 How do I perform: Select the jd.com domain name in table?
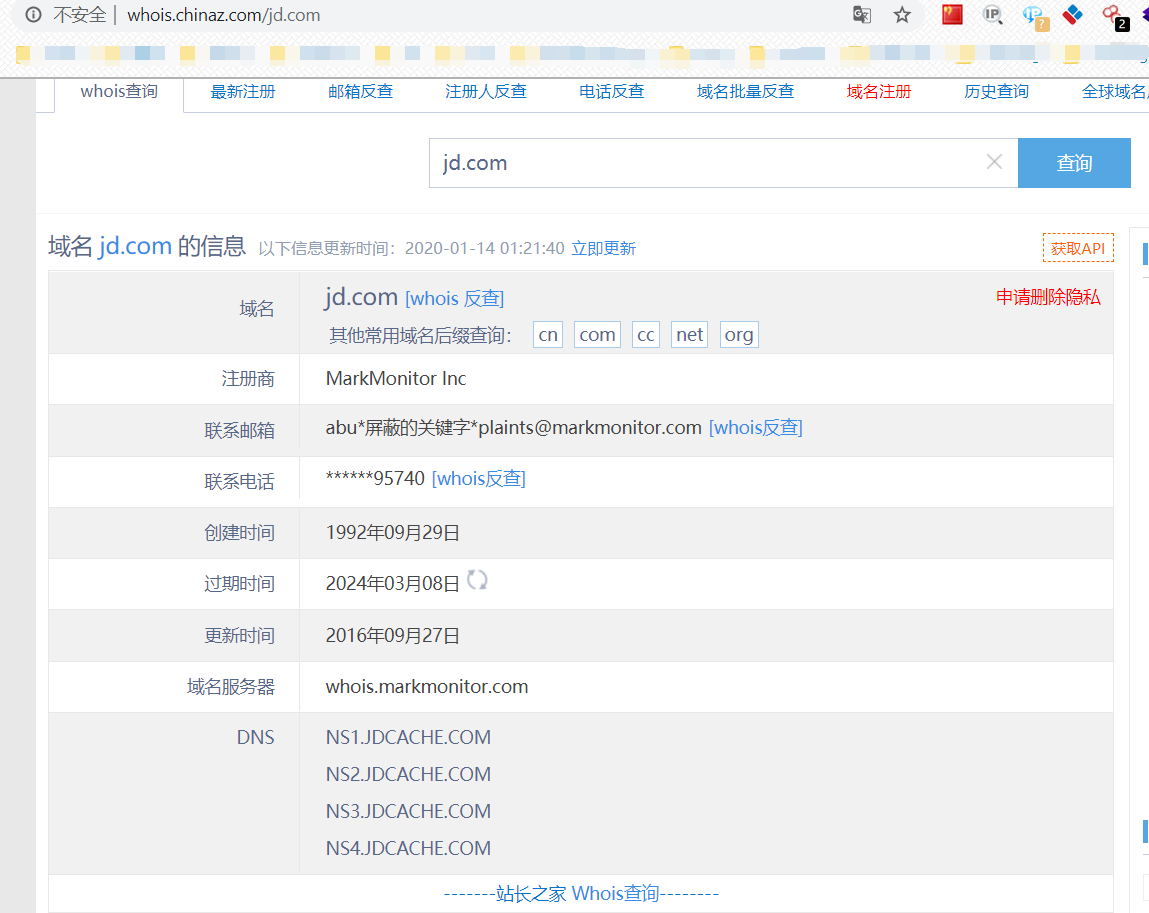(x=361, y=297)
